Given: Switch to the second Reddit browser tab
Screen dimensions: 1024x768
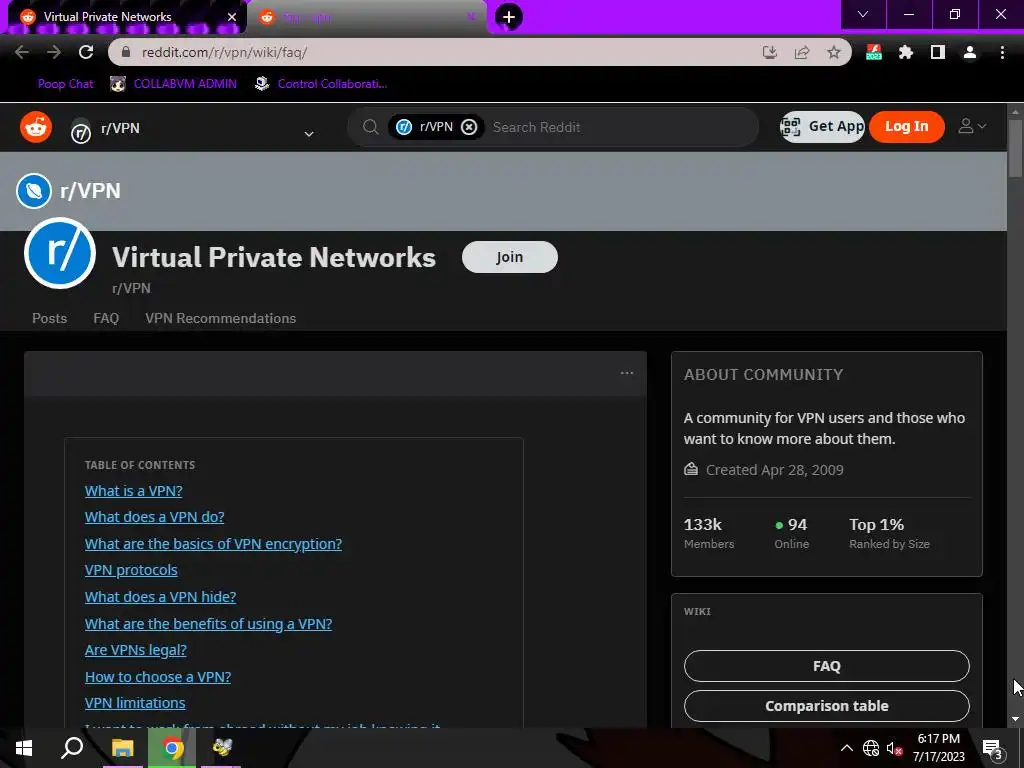Looking at the screenshot, I should pos(366,17).
